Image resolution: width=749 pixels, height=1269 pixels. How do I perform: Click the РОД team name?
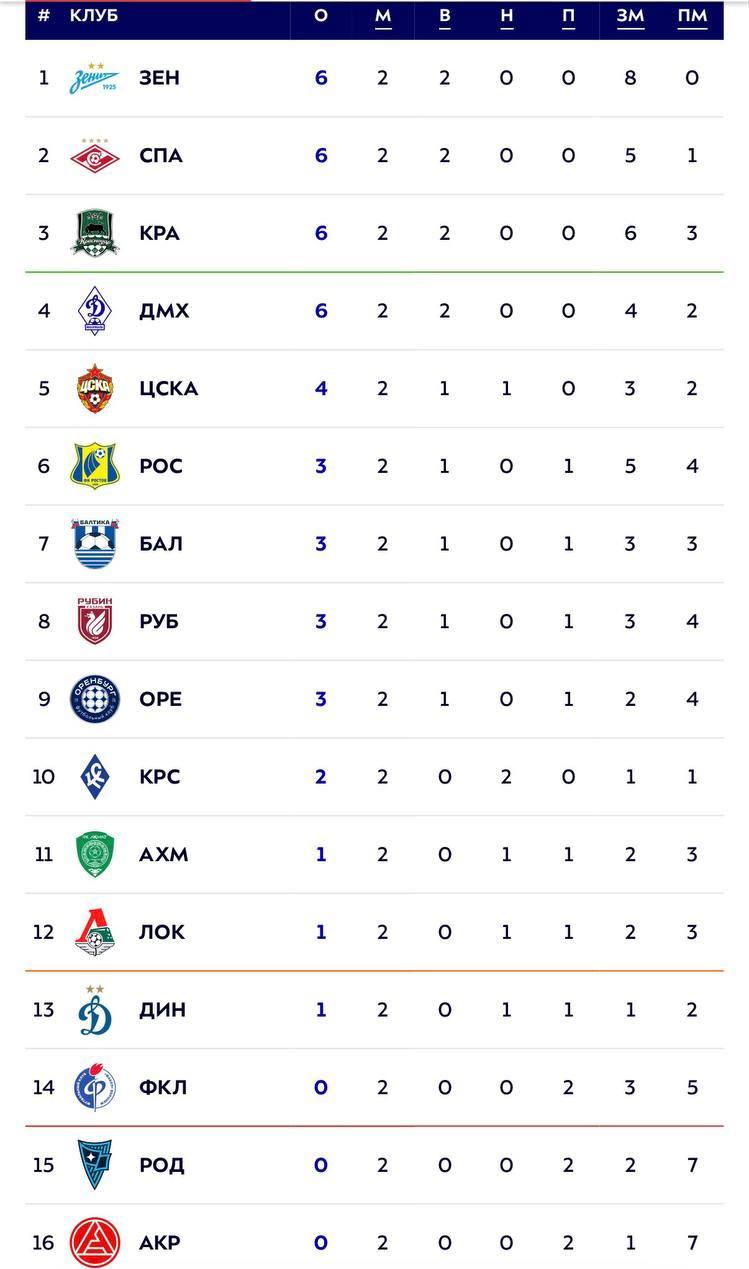pyautogui.click(x=162, y=1165)
